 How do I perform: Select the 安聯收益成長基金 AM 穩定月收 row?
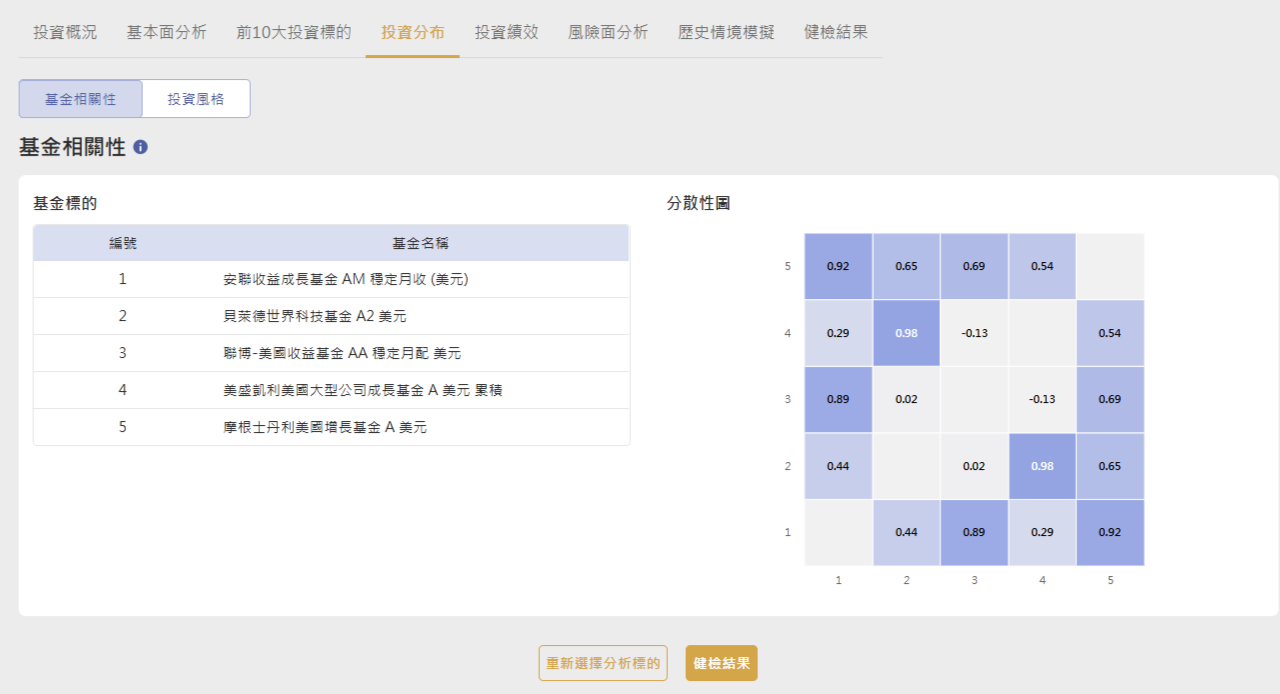coord(331,279)
